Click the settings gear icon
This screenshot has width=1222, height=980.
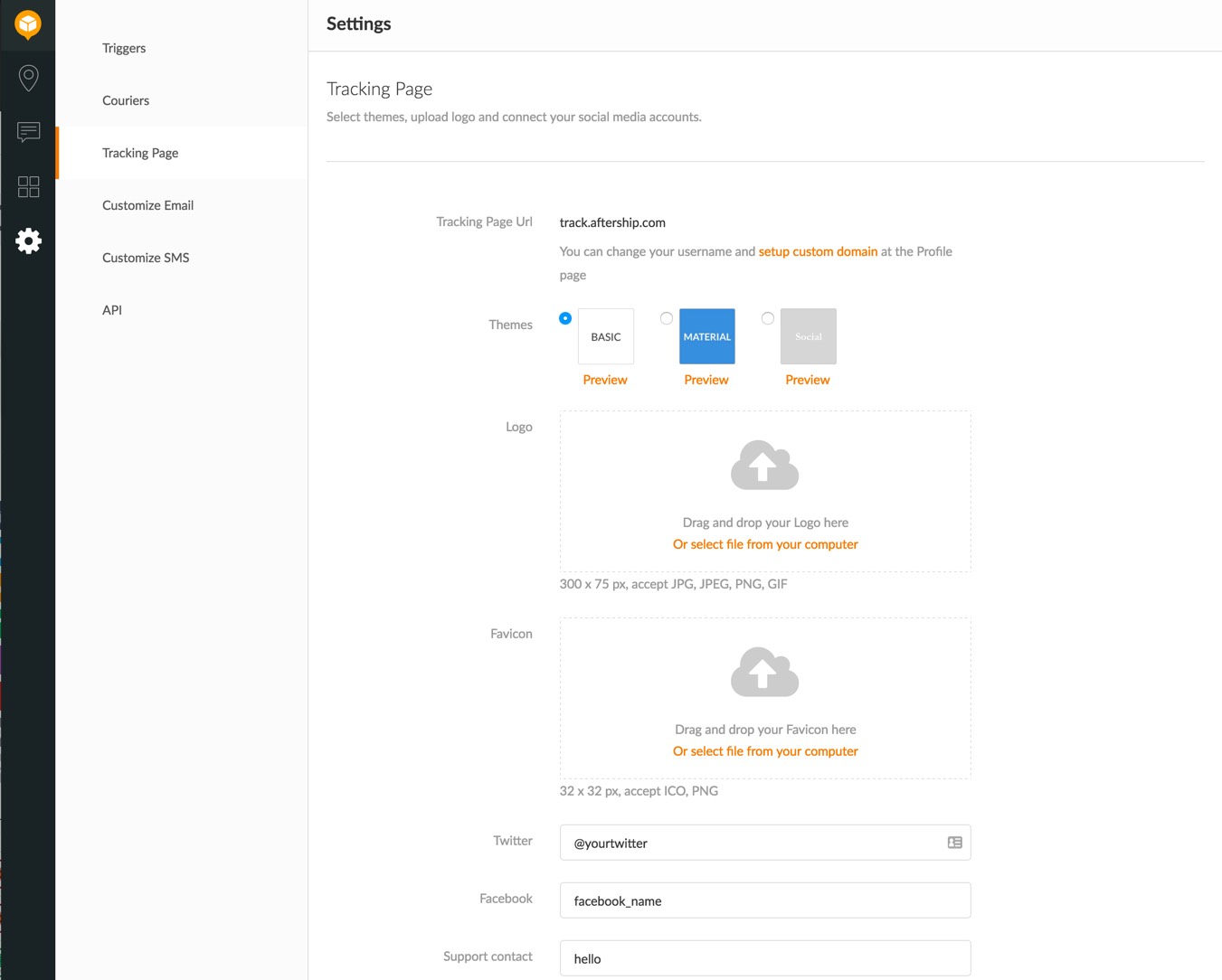point(28,240)
